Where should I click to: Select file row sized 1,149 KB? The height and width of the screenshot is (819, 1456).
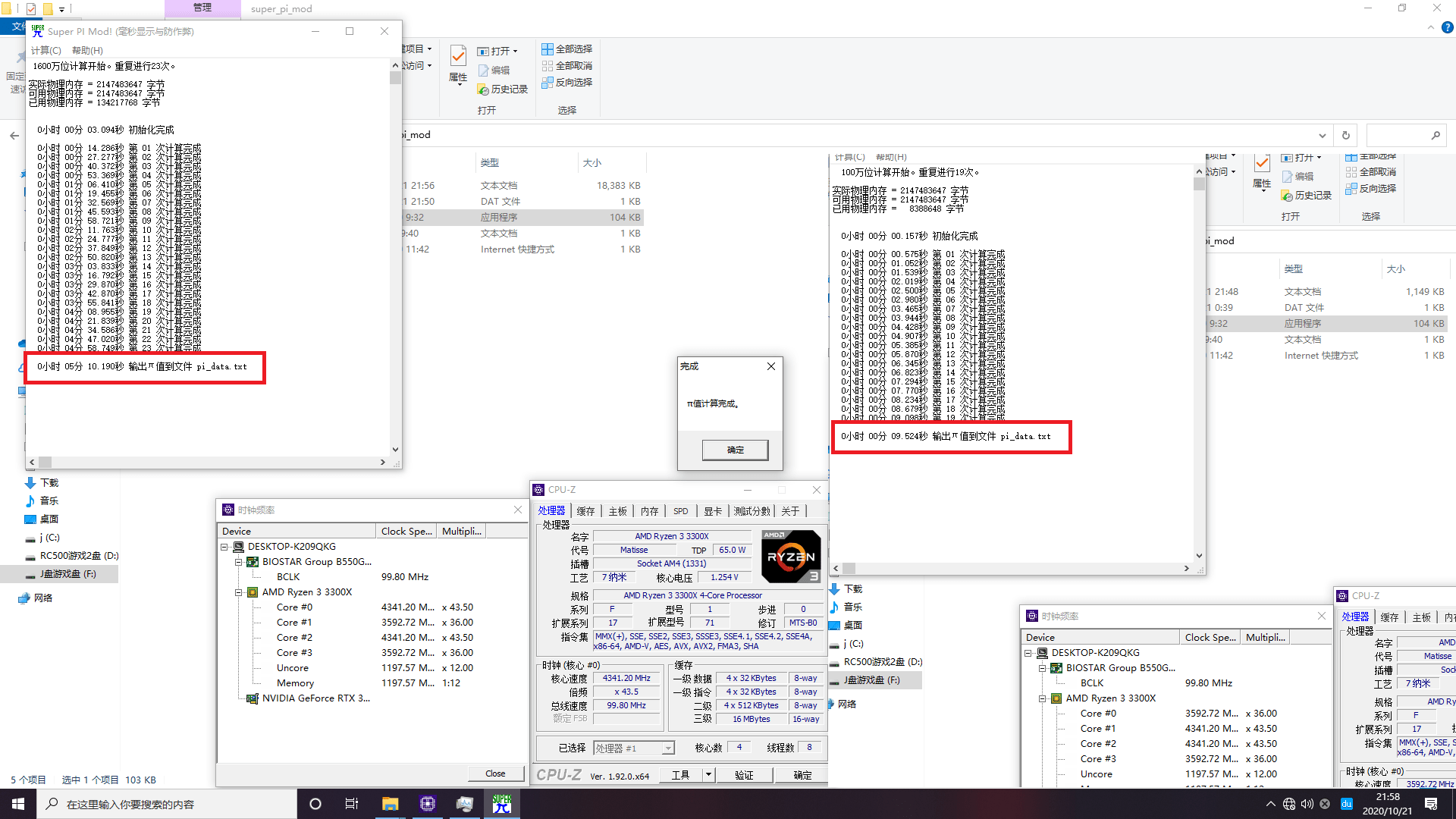(1327, 292)
